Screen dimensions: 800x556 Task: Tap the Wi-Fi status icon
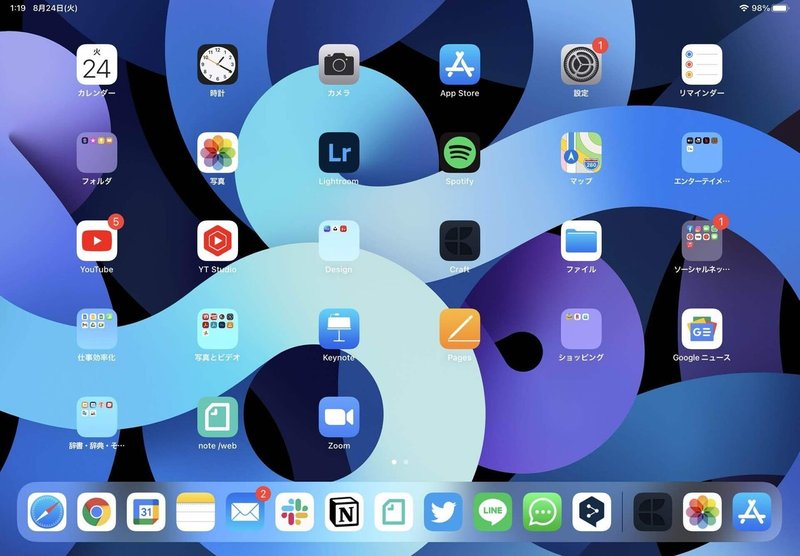743,8
